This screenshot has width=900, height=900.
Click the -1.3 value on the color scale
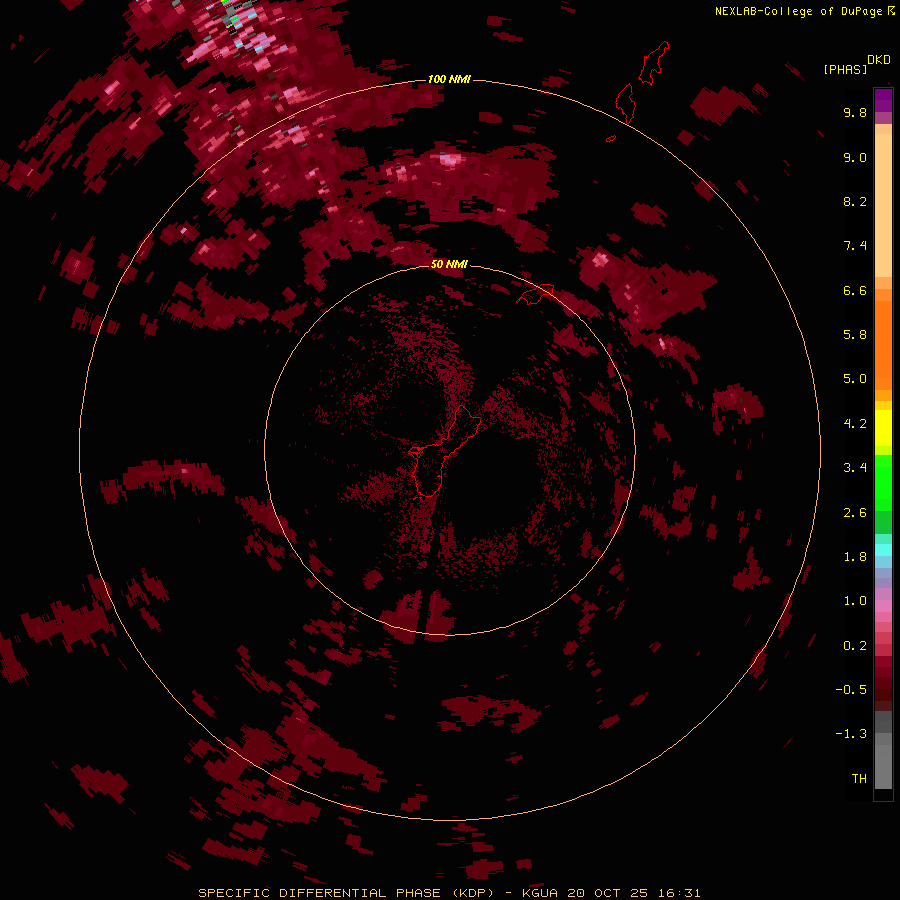[851, 734]
